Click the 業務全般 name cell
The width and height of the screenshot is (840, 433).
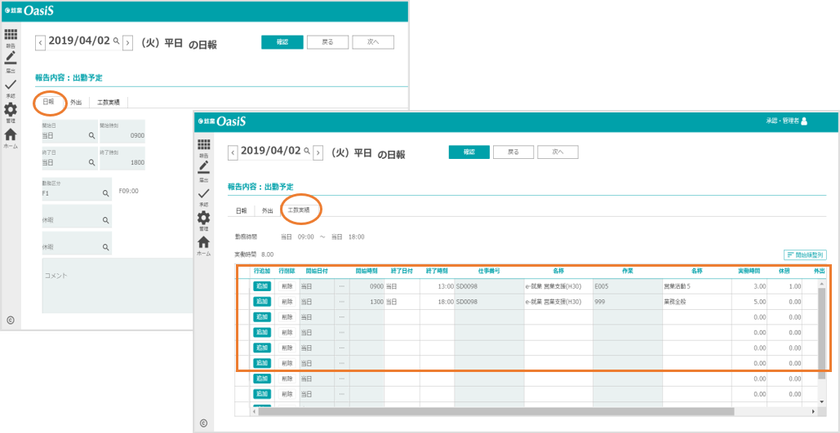tap(697, 302)
